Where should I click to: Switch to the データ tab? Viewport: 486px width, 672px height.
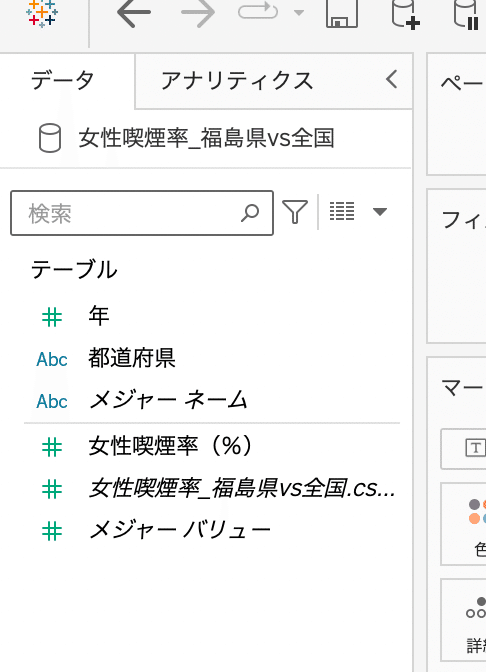click(x=63, y=81)
